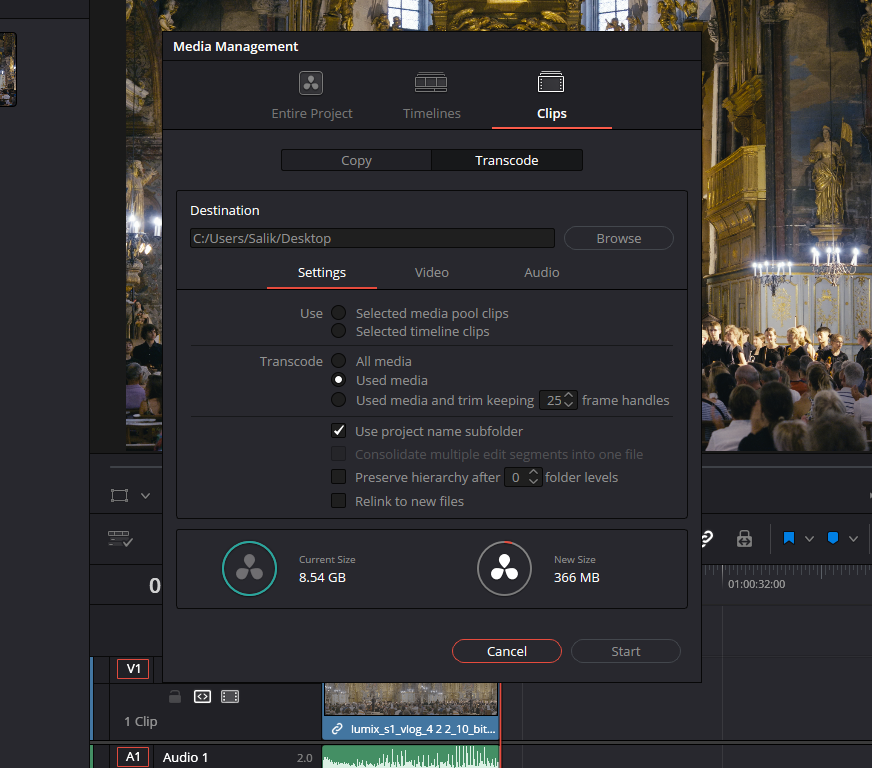Screen dimensions: 872x768
Task: Click the blue marker icon
Action: pos(833,538)
